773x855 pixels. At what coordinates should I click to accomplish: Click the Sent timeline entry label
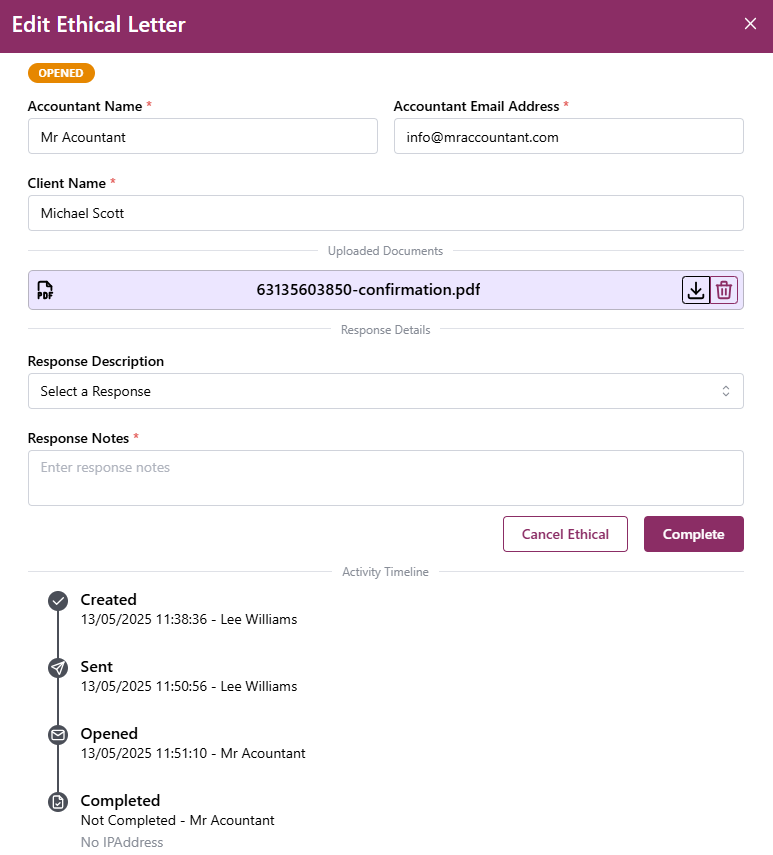pos(97,667)
